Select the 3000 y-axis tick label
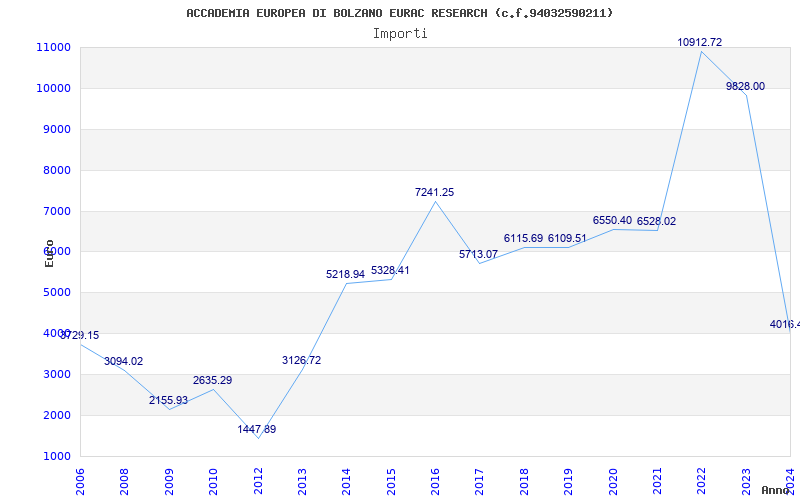 56,374
